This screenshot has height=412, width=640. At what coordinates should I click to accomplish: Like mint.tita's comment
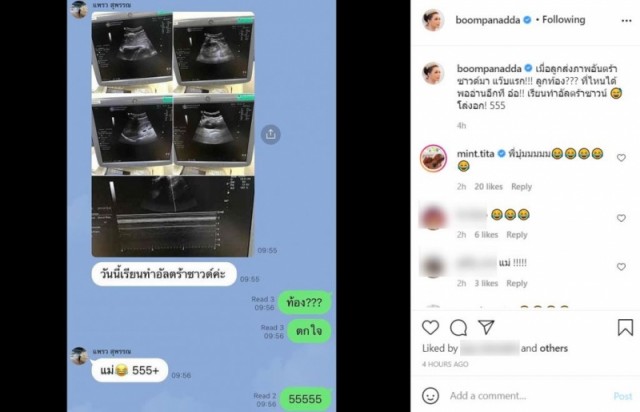point(621,158)
